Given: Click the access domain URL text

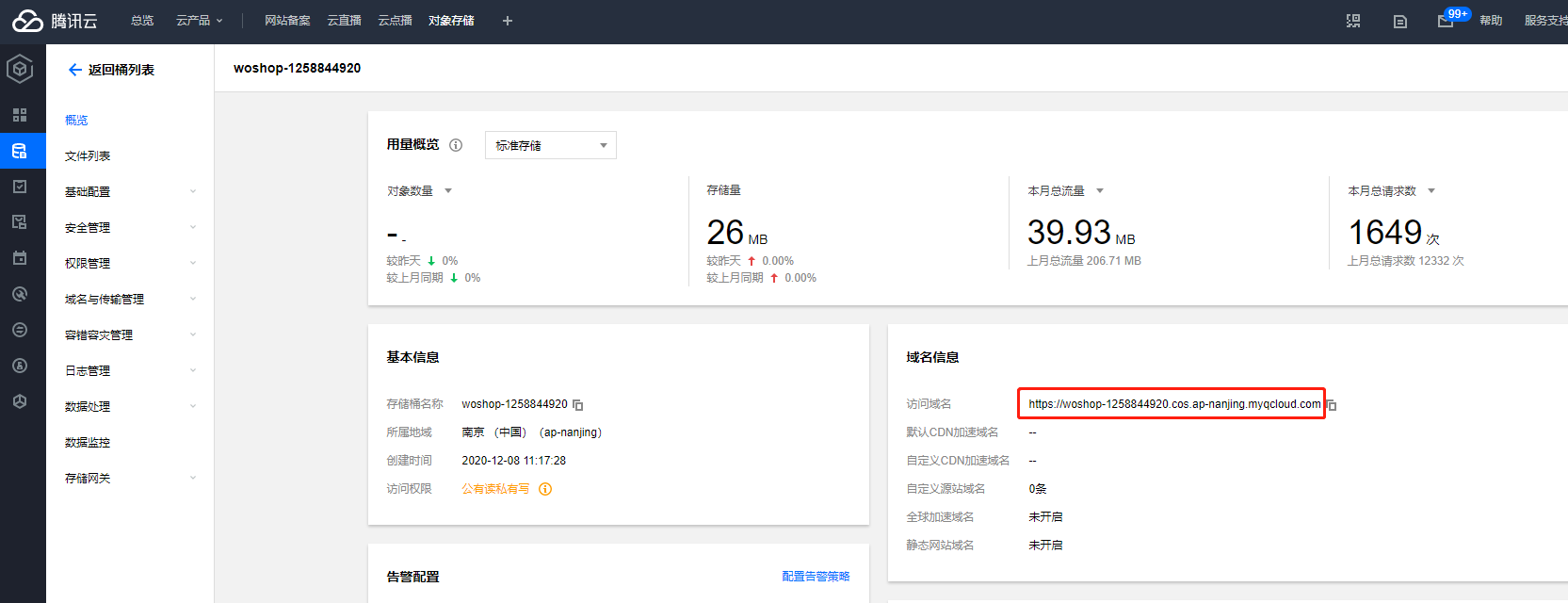Looking at the screenshot, I should pos(1174,404).
